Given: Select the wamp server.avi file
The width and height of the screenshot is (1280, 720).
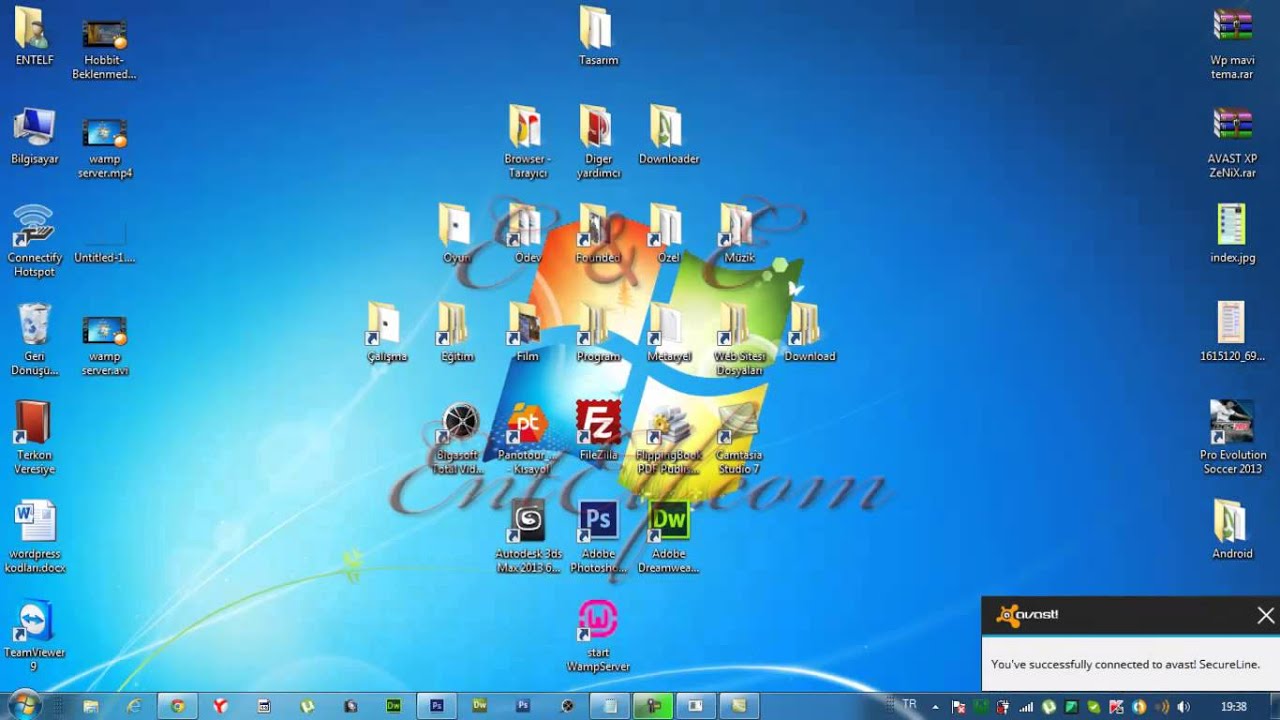Looking at the screenshot, I should tap(104, 345).
